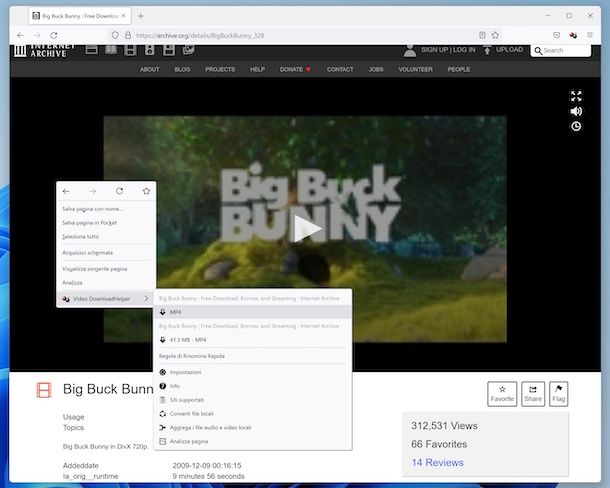610x488 pixels.
Task: Click the Favorite button
Action: (x=502, y=394)
